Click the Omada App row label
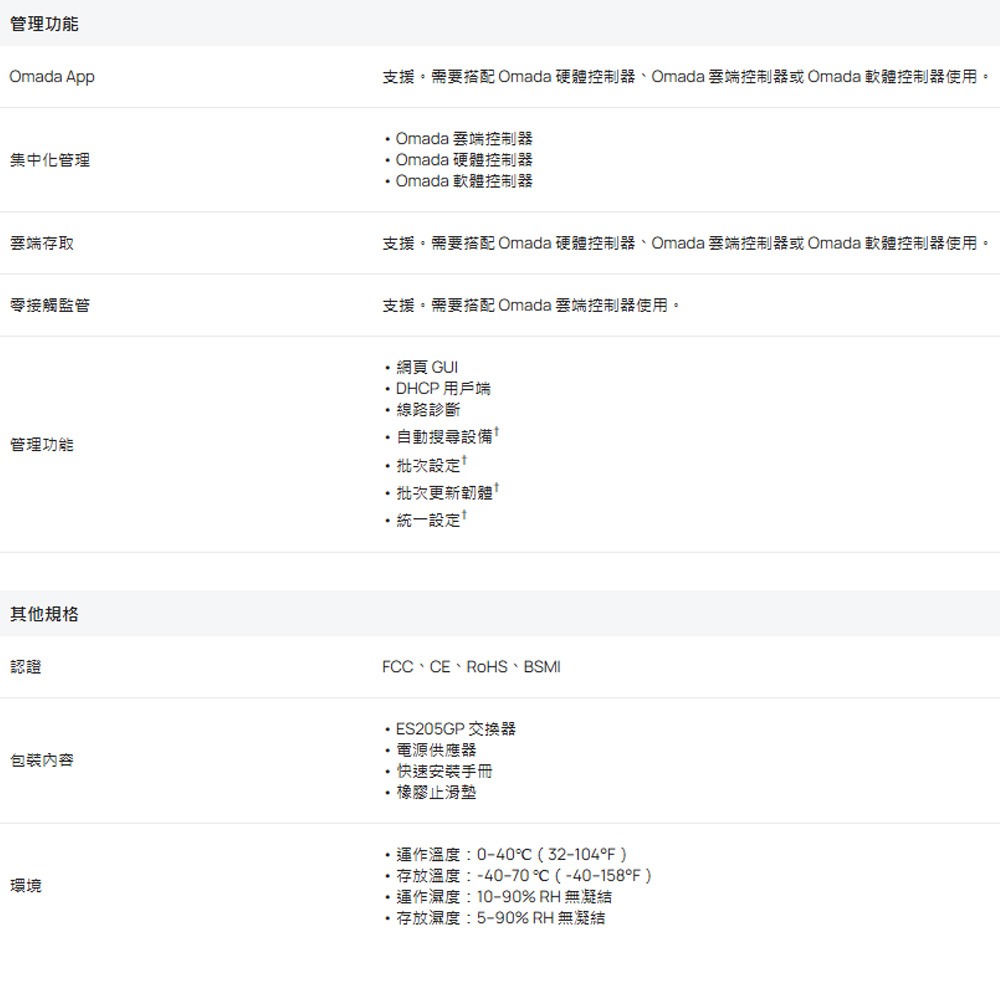Viewport: 1000px width, 1000px height. 52,76
